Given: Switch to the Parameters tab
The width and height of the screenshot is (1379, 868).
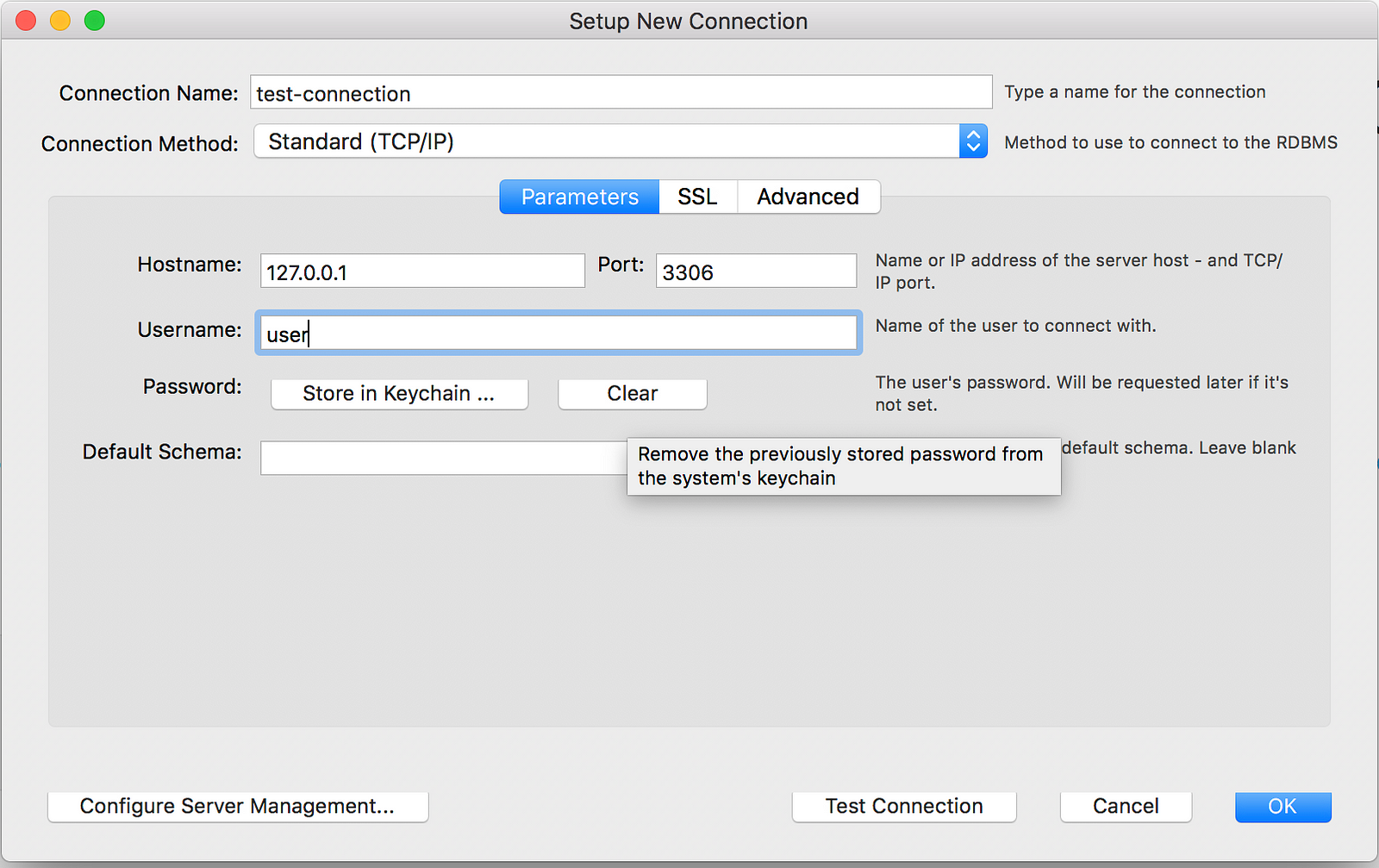Looking at the screenshot, I should pos(579,197).
